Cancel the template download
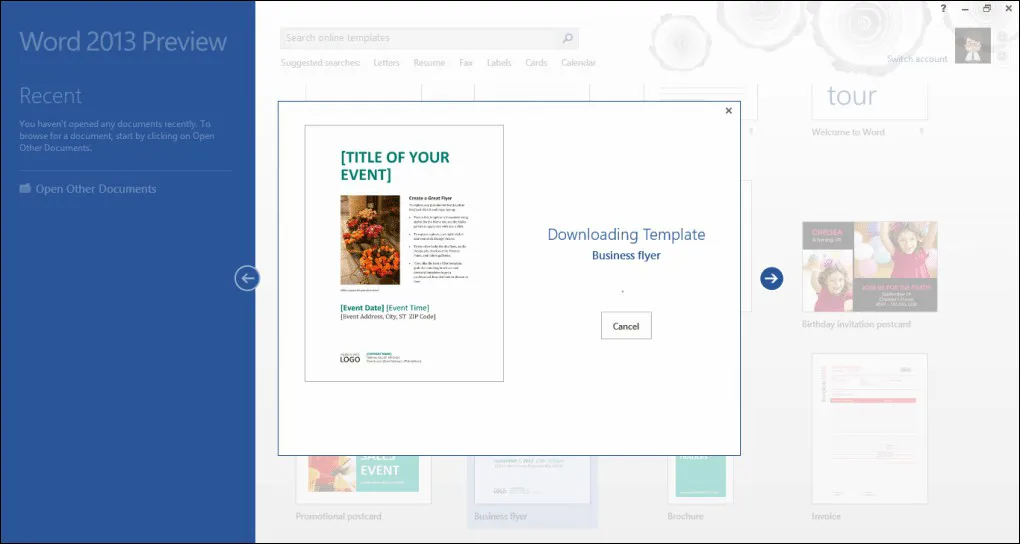The height and width of the screenshot is (544, 1020). [x=626, y=326]
